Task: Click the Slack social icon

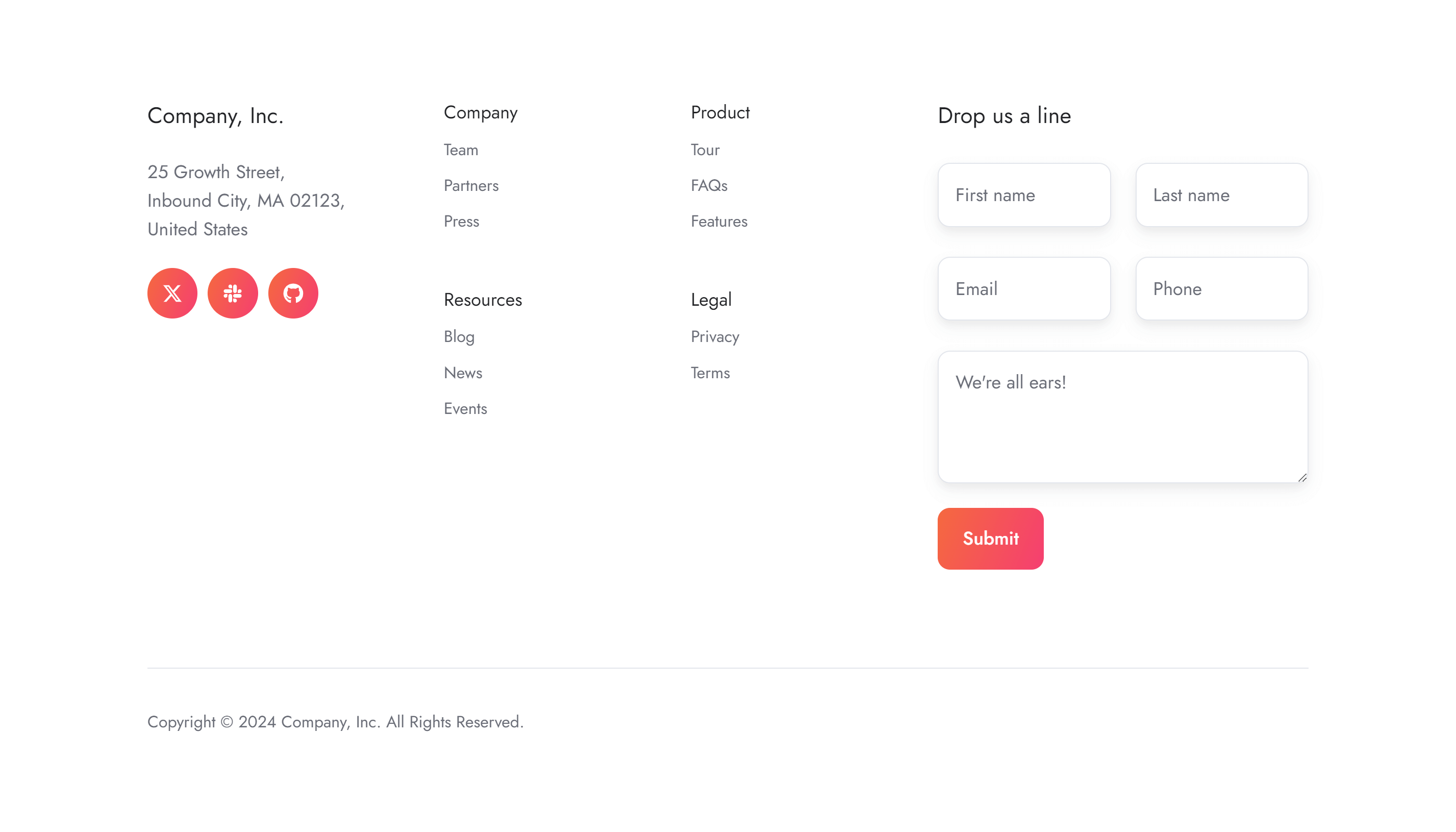Action: coord(233,293)
